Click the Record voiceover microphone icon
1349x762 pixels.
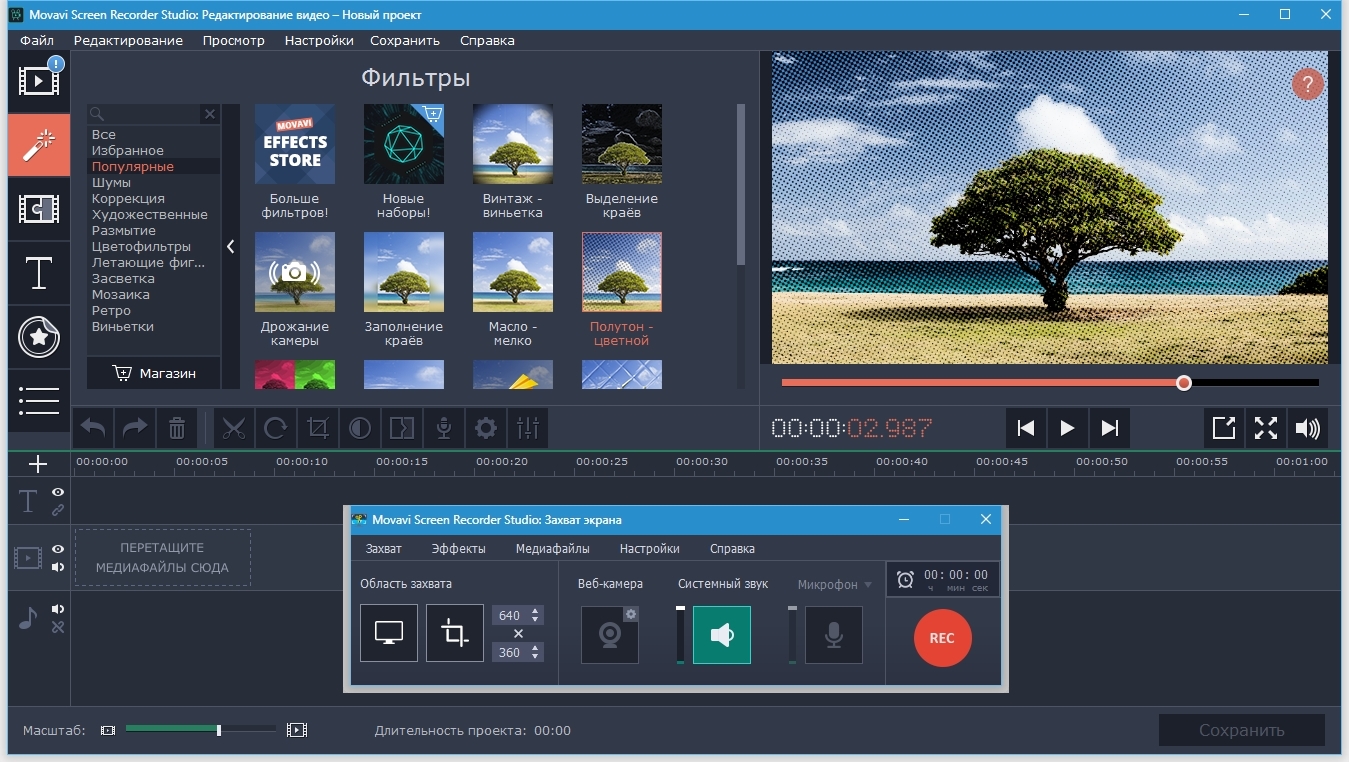point(444,429)
